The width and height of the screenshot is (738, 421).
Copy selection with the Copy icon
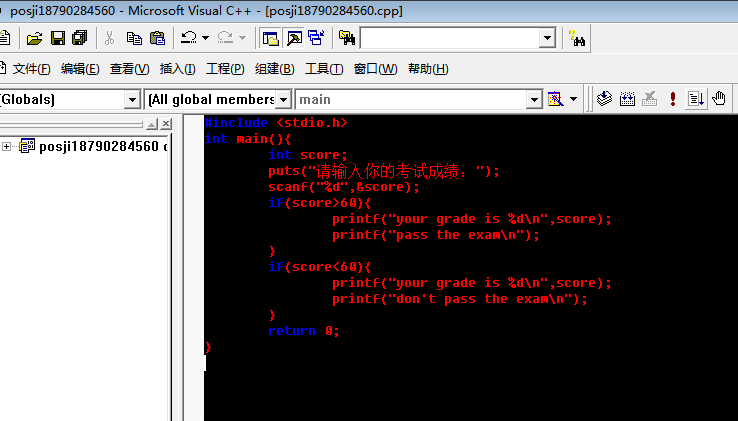pos(134,38)
